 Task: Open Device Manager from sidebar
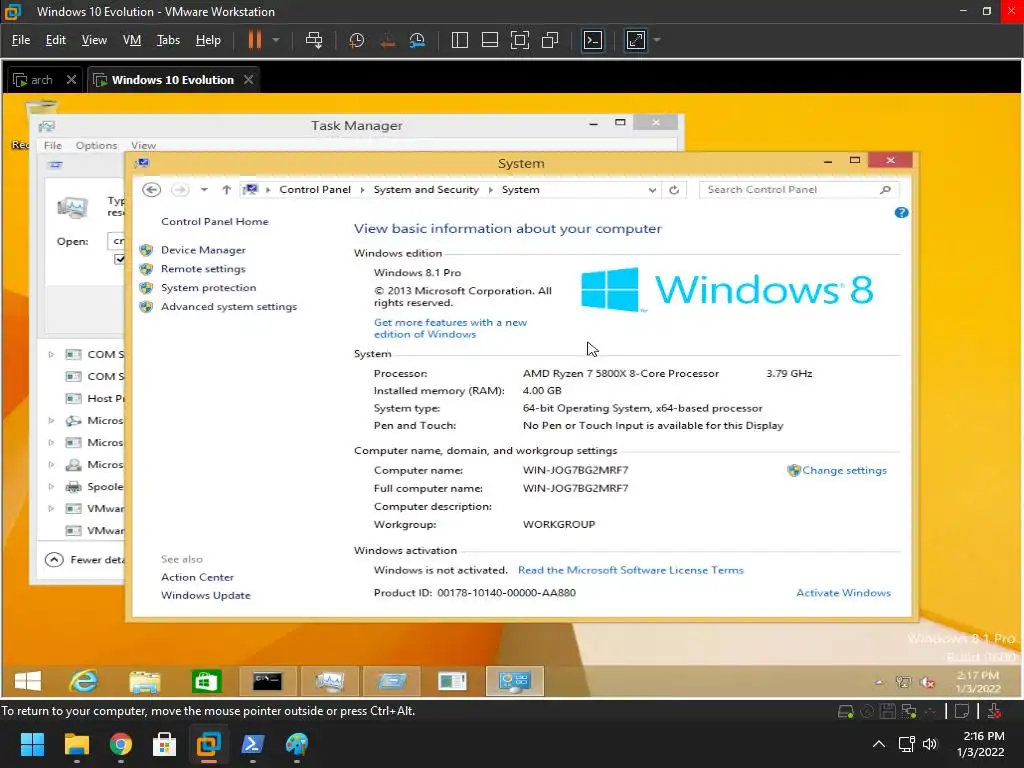(203, 250)
